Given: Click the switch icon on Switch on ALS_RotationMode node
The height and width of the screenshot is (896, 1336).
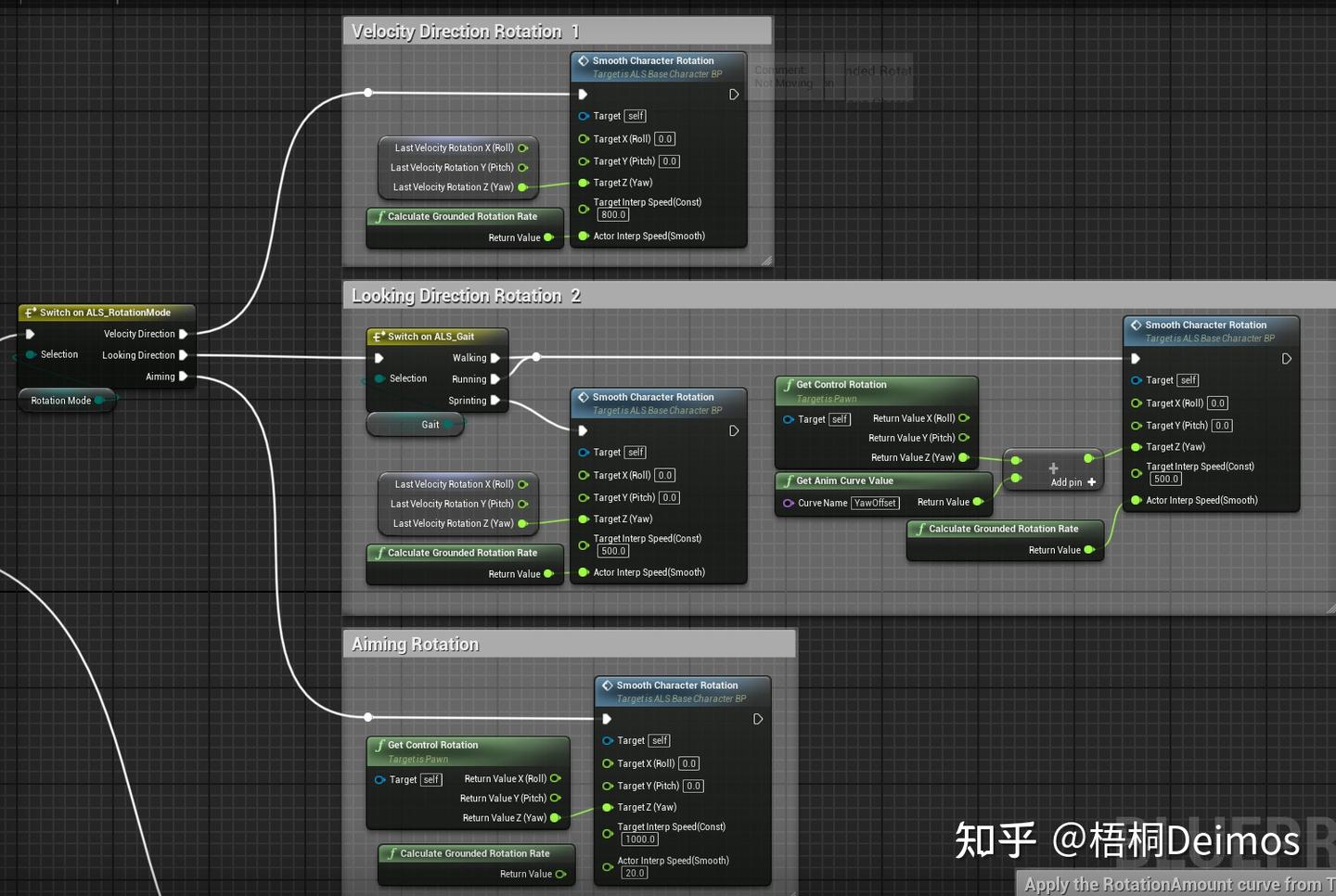Looking at the screenshot, I should click(x=28, y=313).
